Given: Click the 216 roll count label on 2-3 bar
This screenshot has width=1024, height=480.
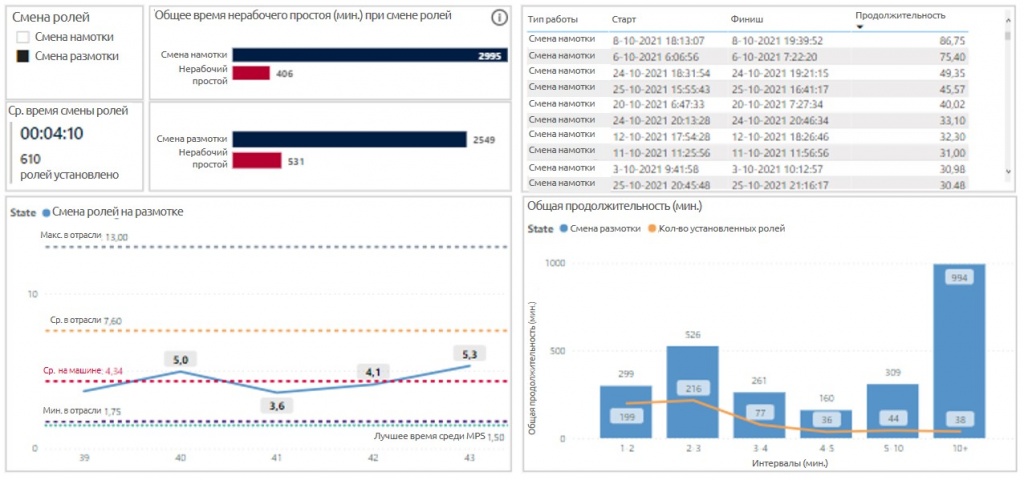Looking at the screenshot, I should coord(692,389).
